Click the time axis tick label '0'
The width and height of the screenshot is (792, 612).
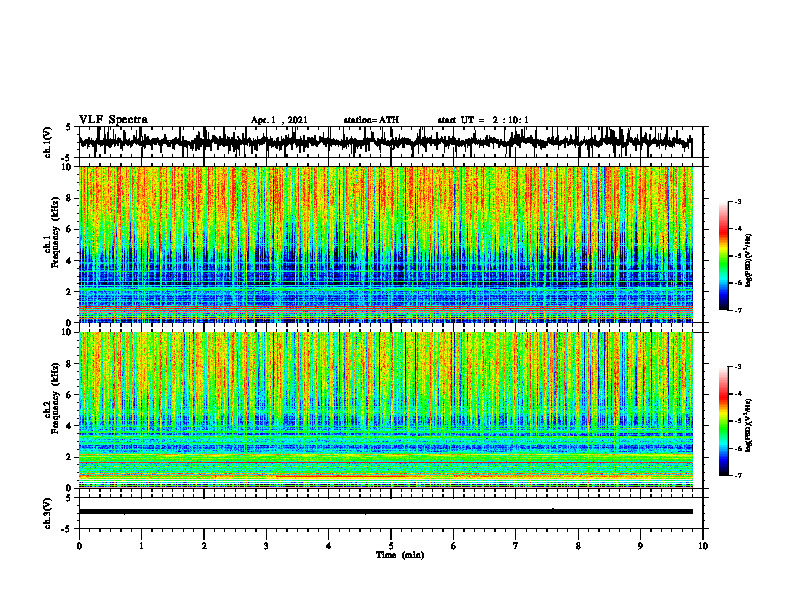tap(79, 546)
